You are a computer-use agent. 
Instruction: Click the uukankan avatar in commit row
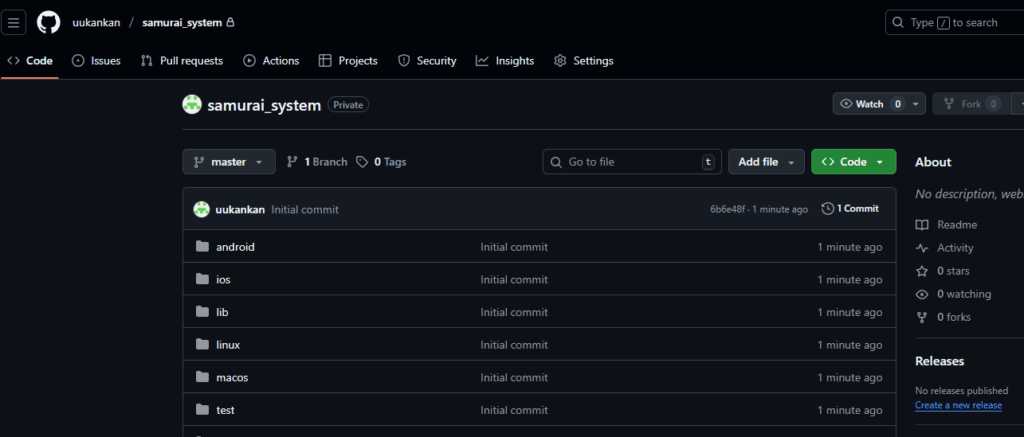(201, 209)
